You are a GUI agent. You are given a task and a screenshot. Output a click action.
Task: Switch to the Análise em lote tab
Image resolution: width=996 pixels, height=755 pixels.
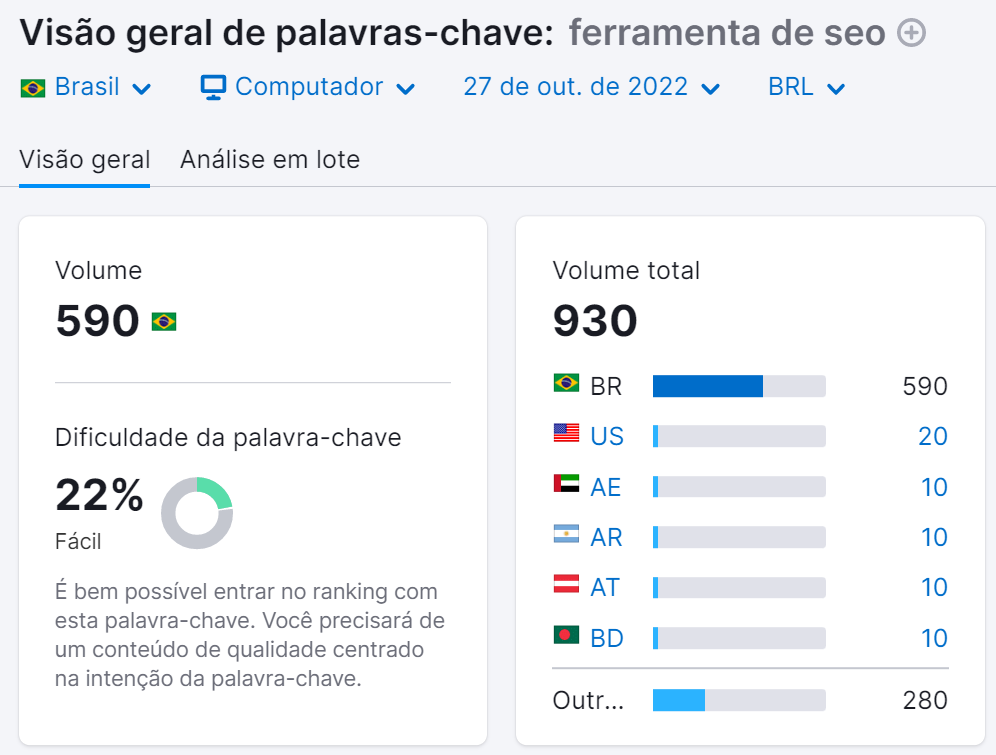point(270,159)
